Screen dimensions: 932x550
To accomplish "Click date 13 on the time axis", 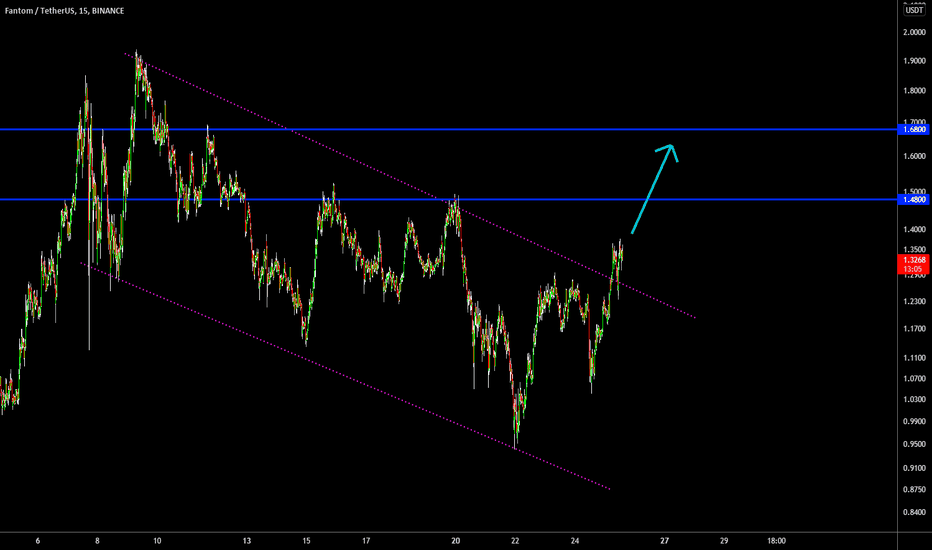I will click(x=247, y=541).
